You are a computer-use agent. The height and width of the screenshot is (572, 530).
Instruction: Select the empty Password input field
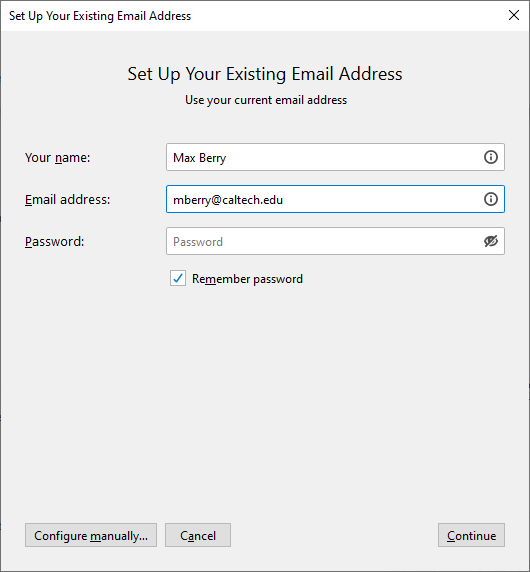point(335,241)
